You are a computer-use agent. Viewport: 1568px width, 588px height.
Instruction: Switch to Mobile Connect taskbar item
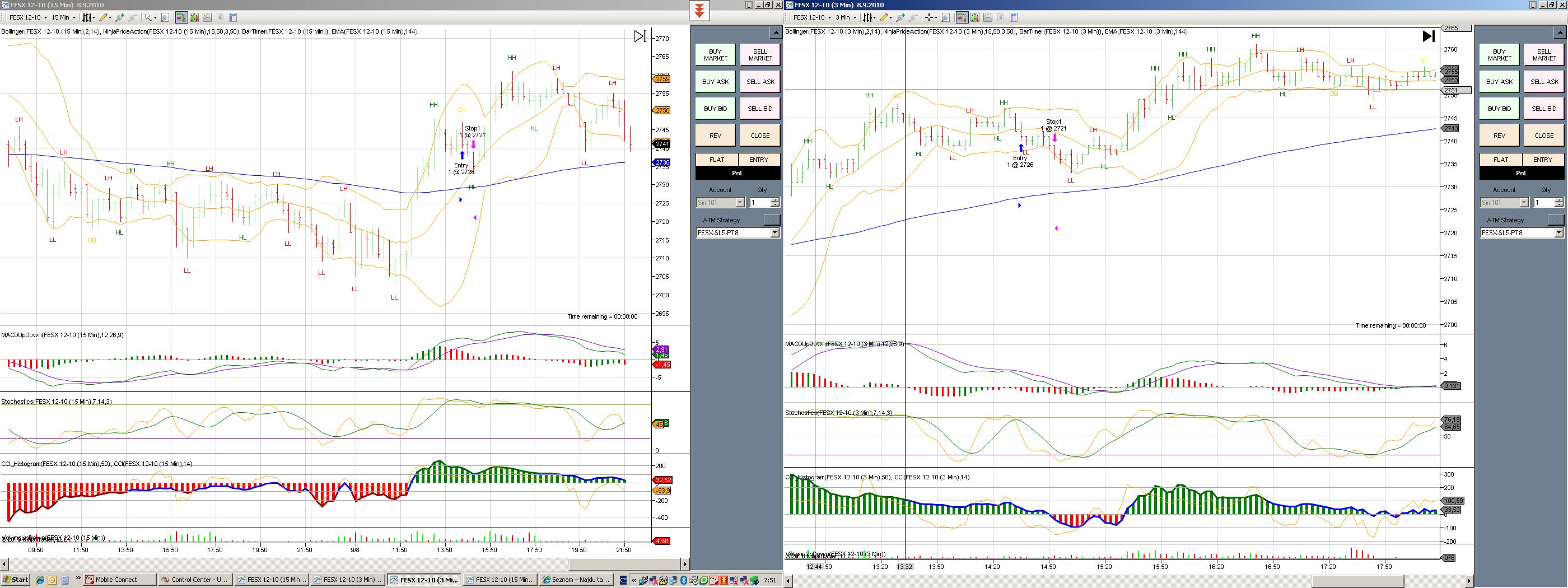pyautogui.click(x=119, y=580)
